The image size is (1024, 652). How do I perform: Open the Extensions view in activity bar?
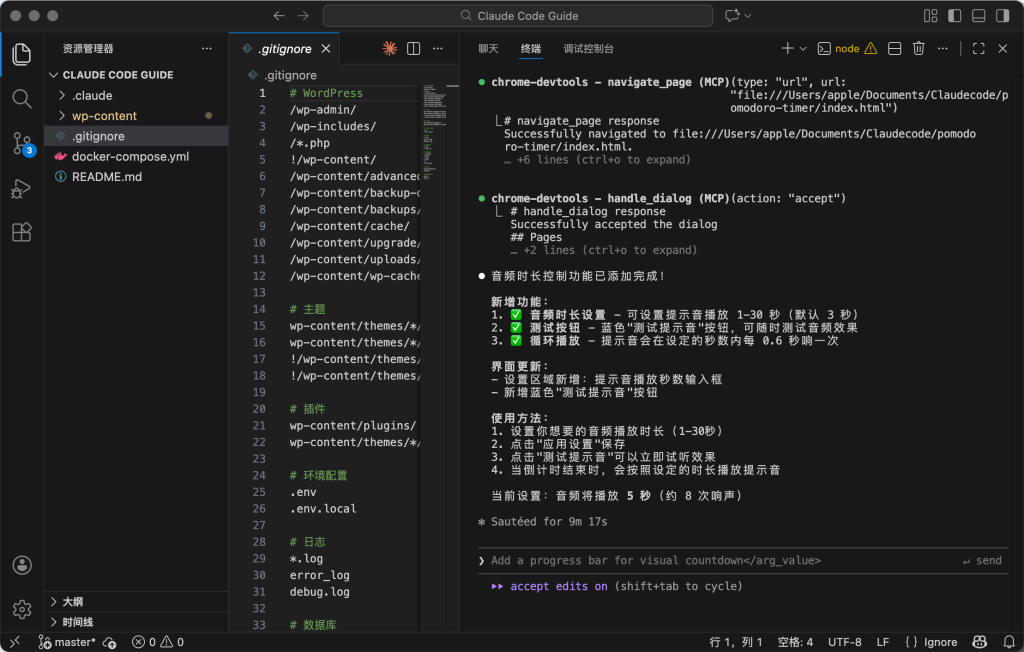21,232
